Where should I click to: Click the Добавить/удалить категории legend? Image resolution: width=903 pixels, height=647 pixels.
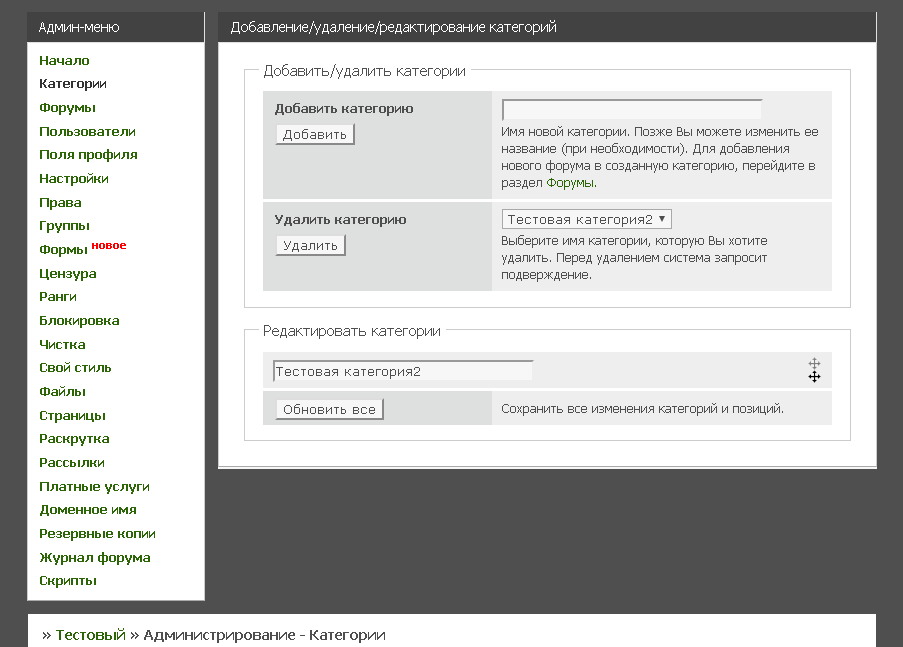tap(365, 71)
